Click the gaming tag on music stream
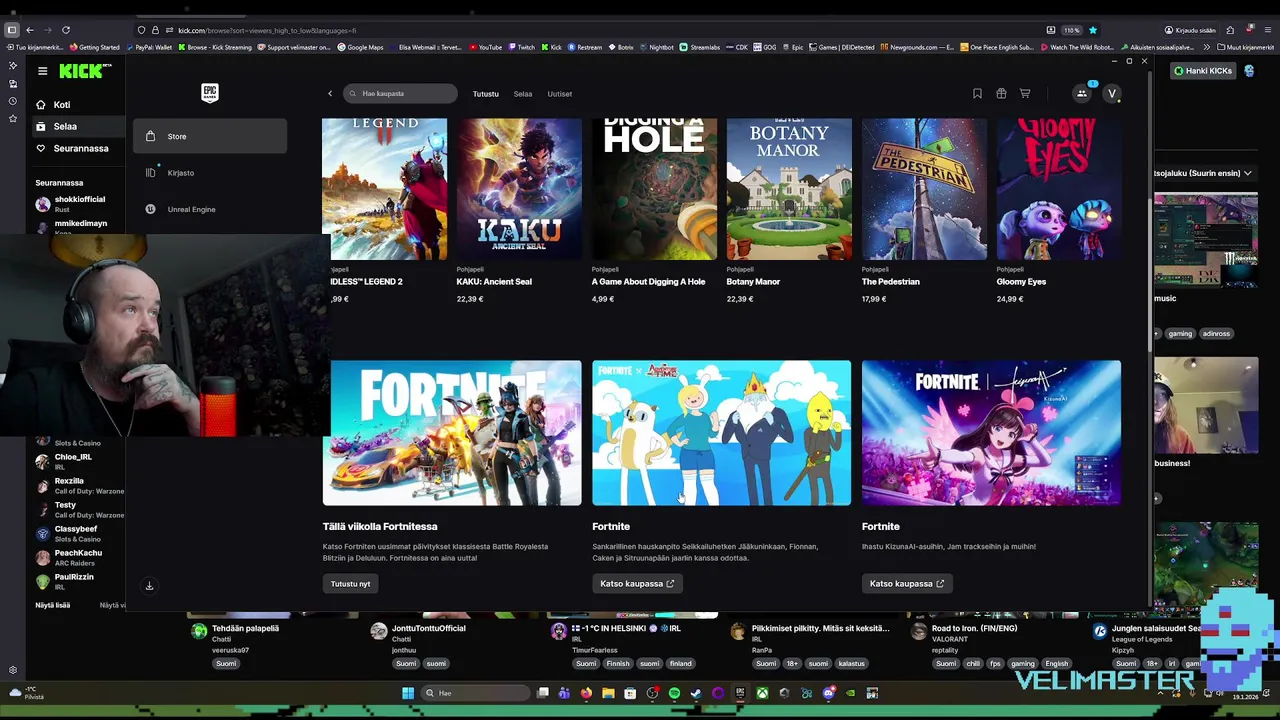This screenshot has height=720, width=1280. [1180, 334]
